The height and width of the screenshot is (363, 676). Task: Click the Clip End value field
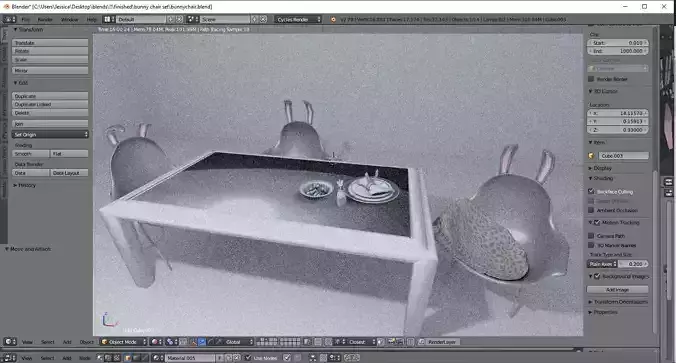pyautogui.click(x=618, y=51)
